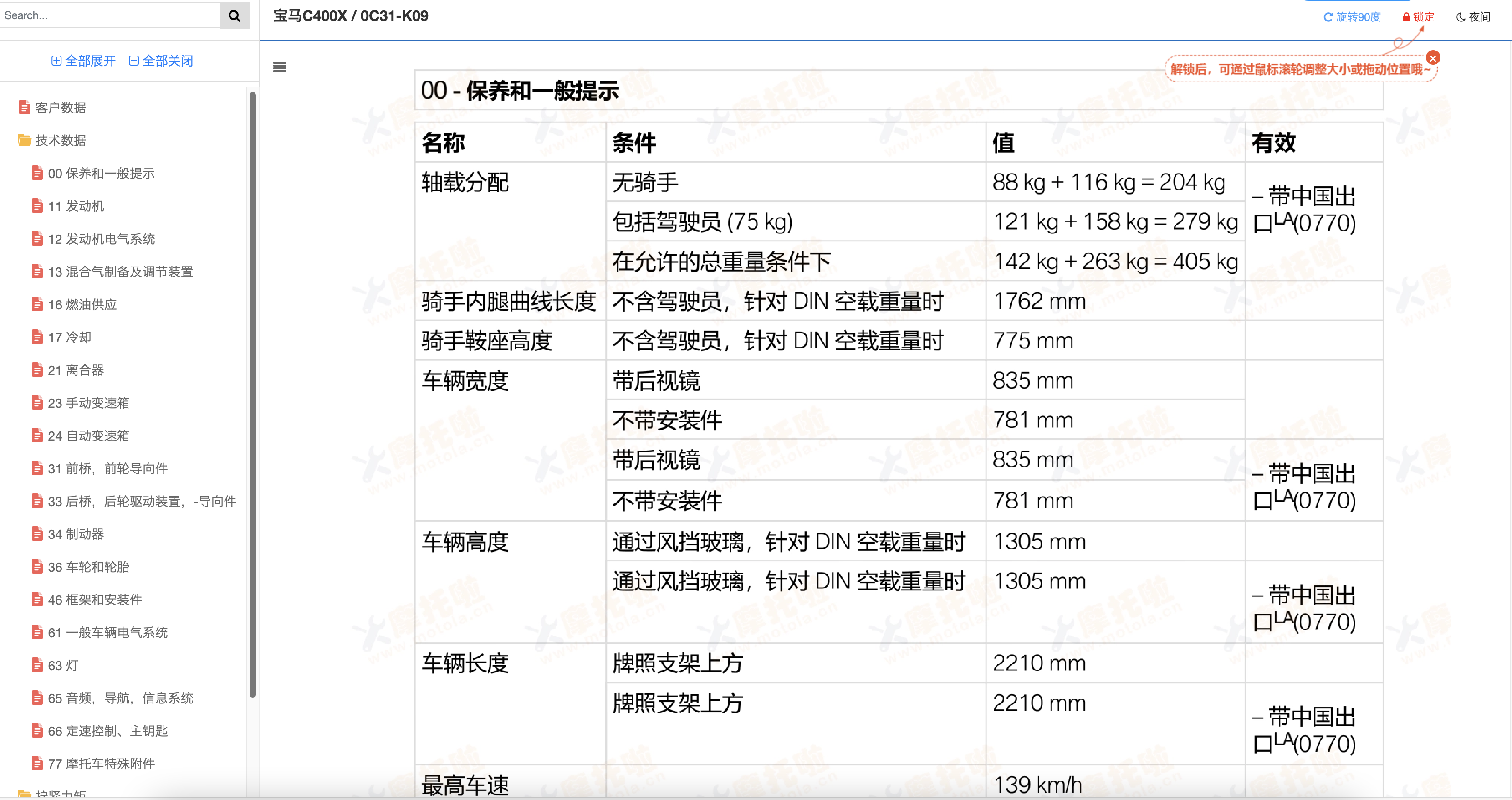Click the 775 mm seat height value
1512x800 pixels.
coord(1032,341)
